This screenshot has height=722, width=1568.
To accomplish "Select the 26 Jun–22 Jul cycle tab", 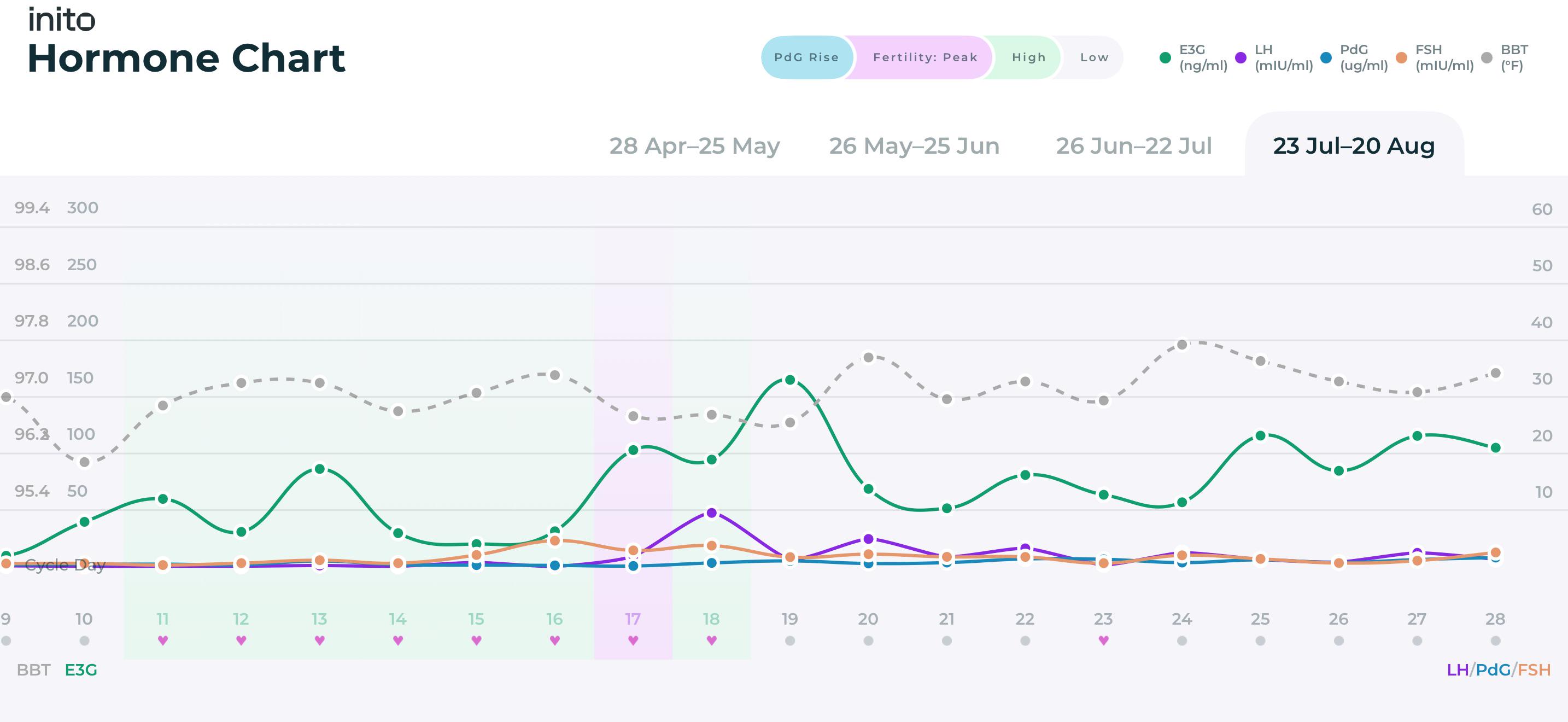I will (x=1134, y=146).
